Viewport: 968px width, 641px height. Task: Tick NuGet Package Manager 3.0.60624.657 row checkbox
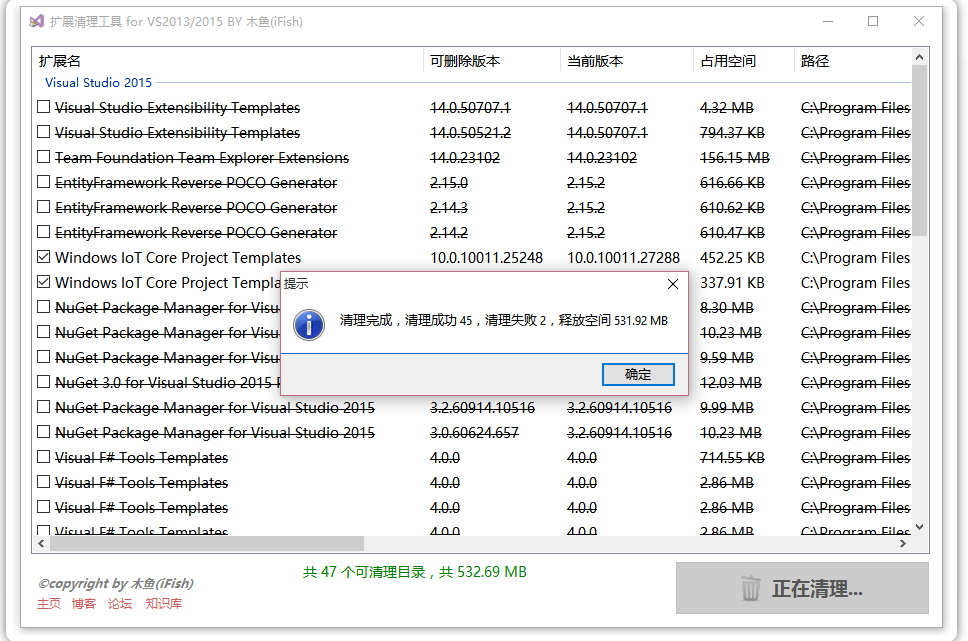click(43, 432)
